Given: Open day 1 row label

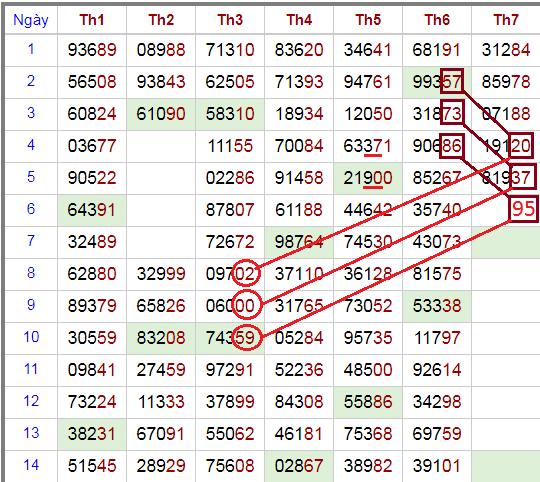Looking at the screenshot, I should tap(31, 49).
